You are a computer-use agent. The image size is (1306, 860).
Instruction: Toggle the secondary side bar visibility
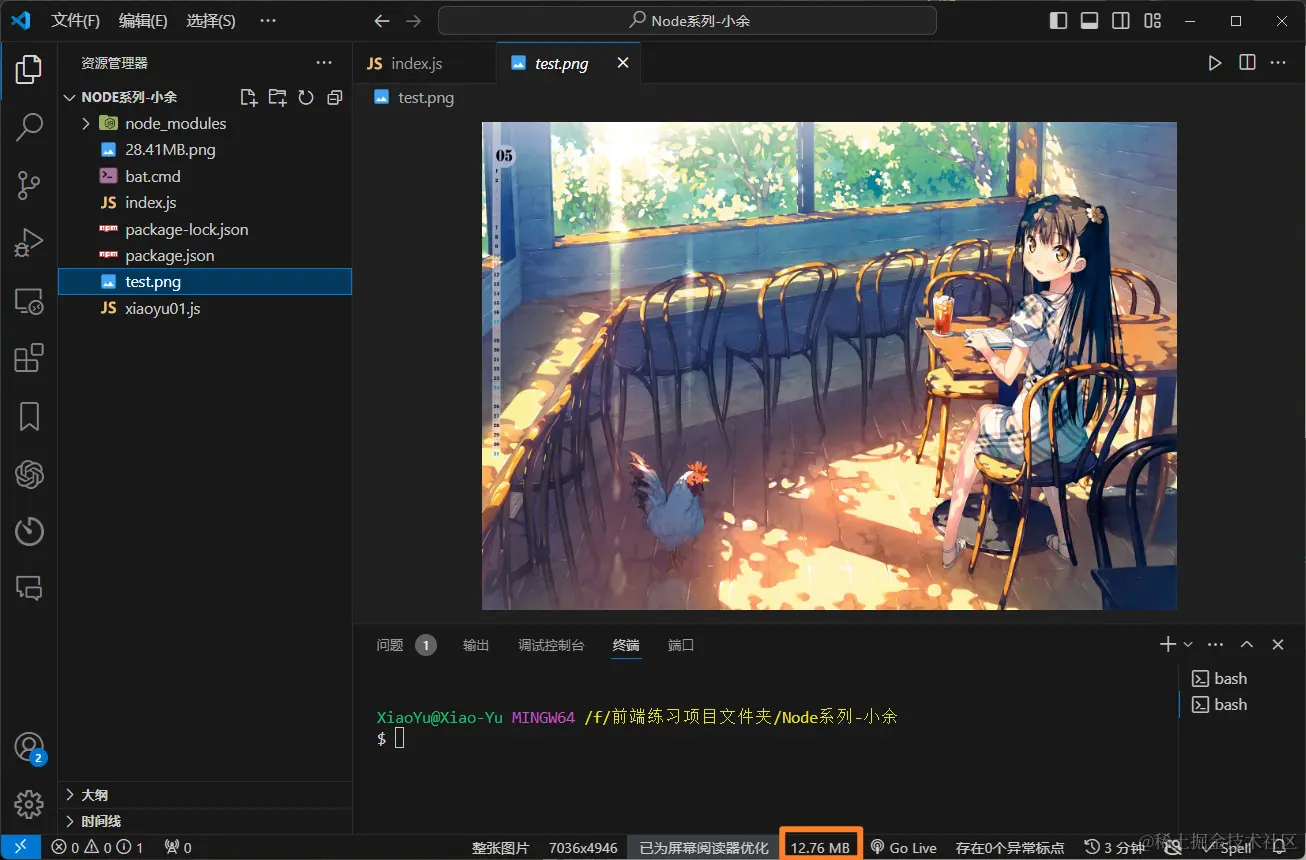pyautogui.click(x=1121, y=20)
